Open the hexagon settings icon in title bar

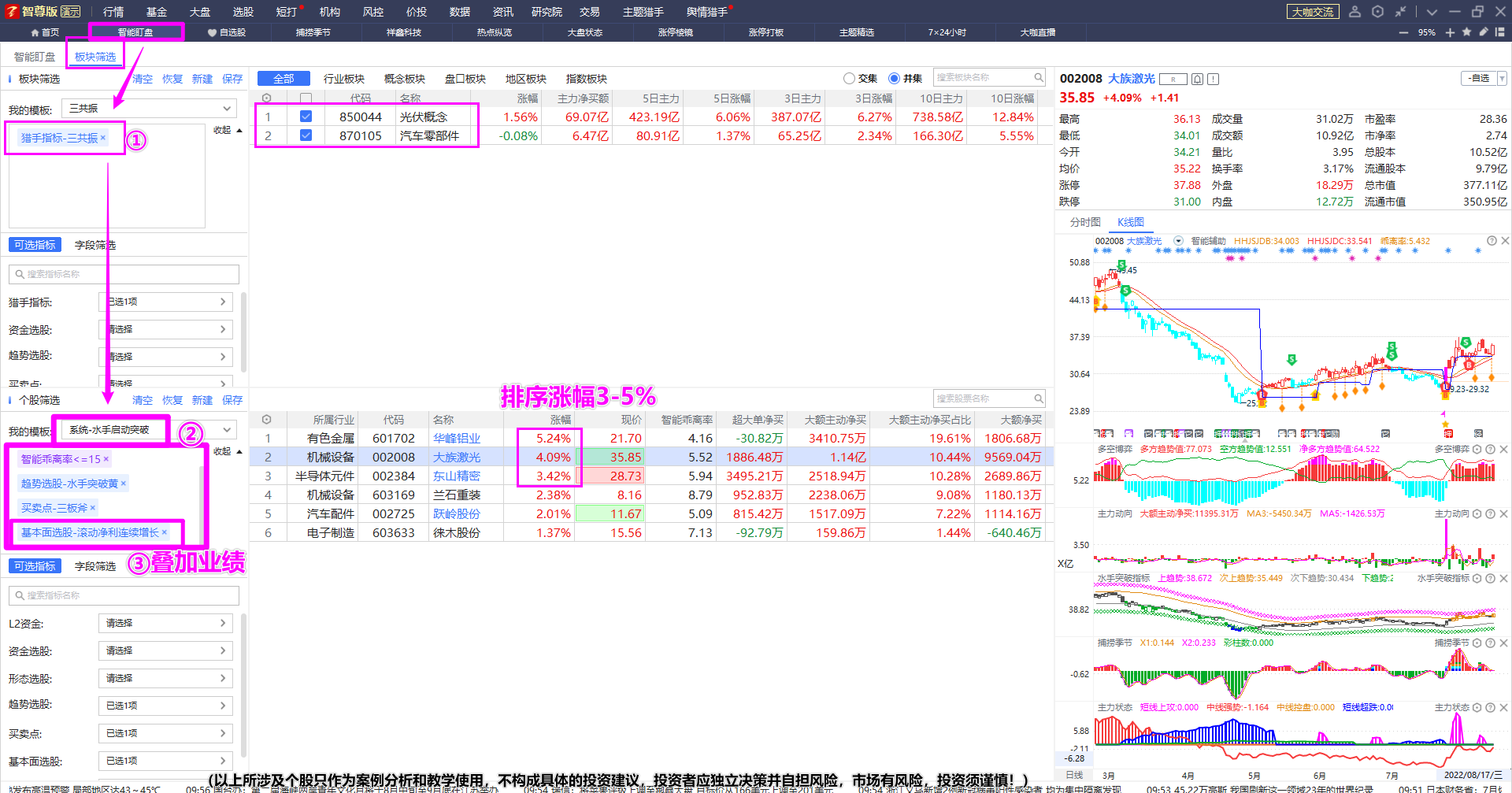1377,12
